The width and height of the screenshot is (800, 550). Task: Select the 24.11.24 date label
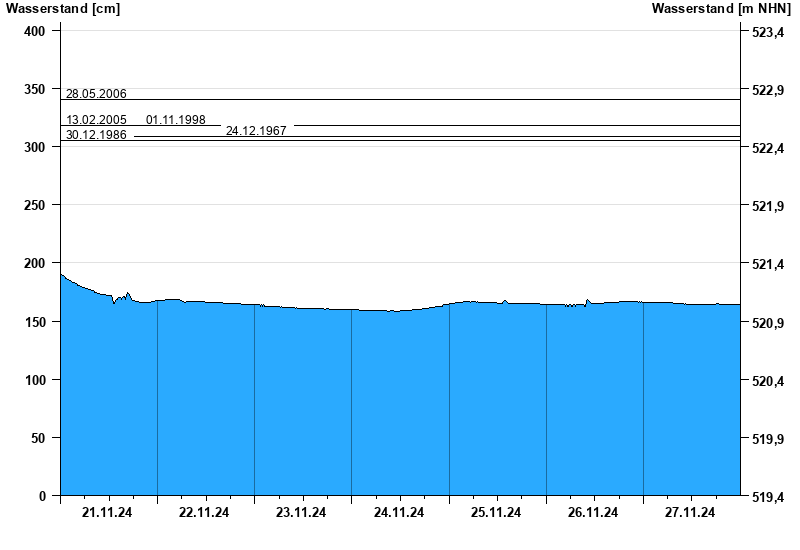point(399,513)
